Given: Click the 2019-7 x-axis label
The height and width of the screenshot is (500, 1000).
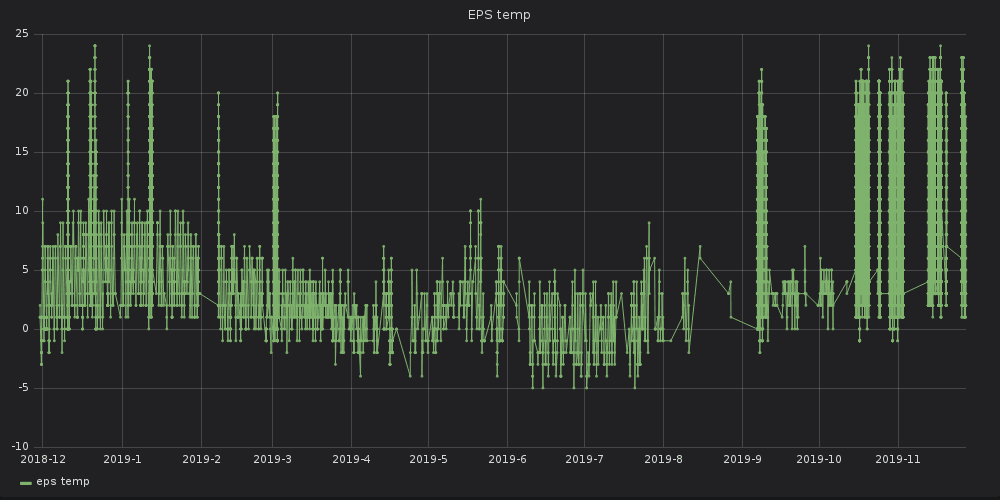Looking at the screenshot, I should point(583,460).
